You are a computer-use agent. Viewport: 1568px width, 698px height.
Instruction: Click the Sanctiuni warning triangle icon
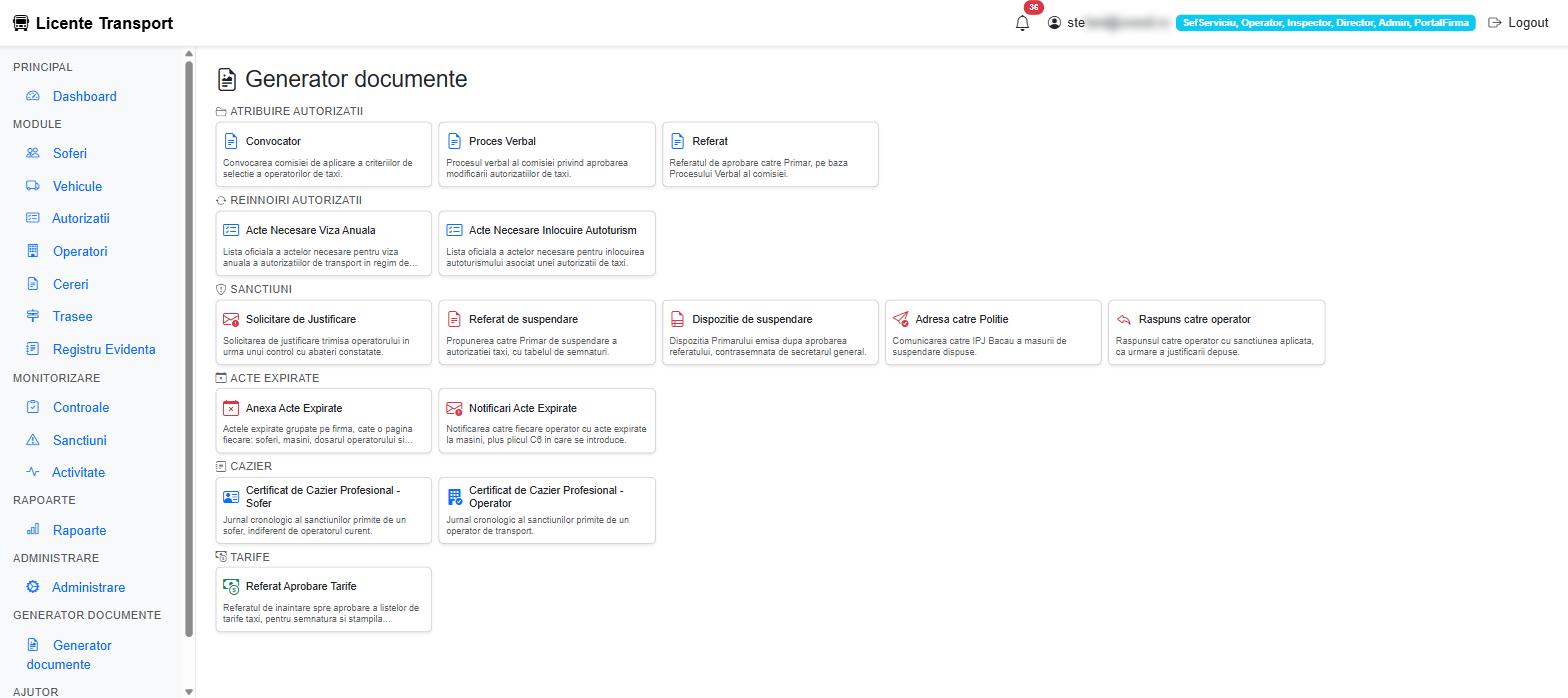[x=33, y=440]
